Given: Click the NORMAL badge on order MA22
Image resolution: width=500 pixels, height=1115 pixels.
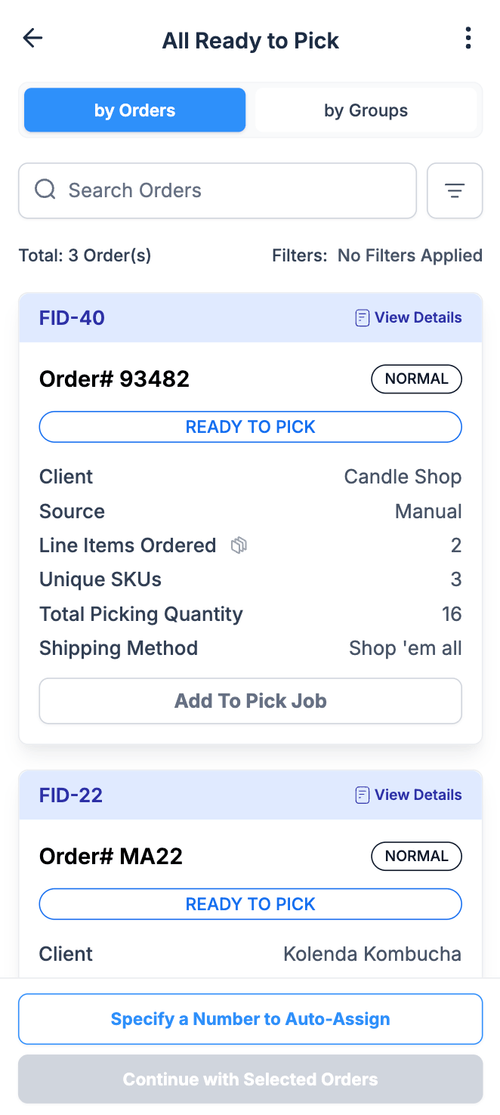Looking at the screenshot, I should [x=417, y=856].
